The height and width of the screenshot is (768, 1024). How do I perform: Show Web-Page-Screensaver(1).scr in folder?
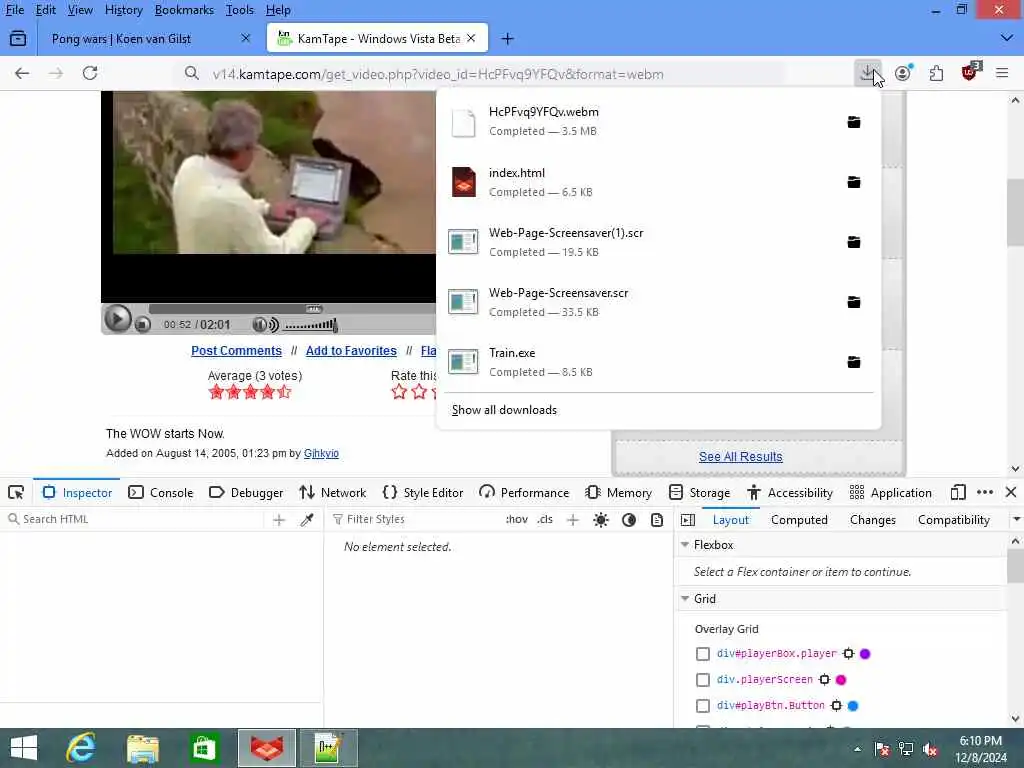pyautogui.click(x=854, y=242)
